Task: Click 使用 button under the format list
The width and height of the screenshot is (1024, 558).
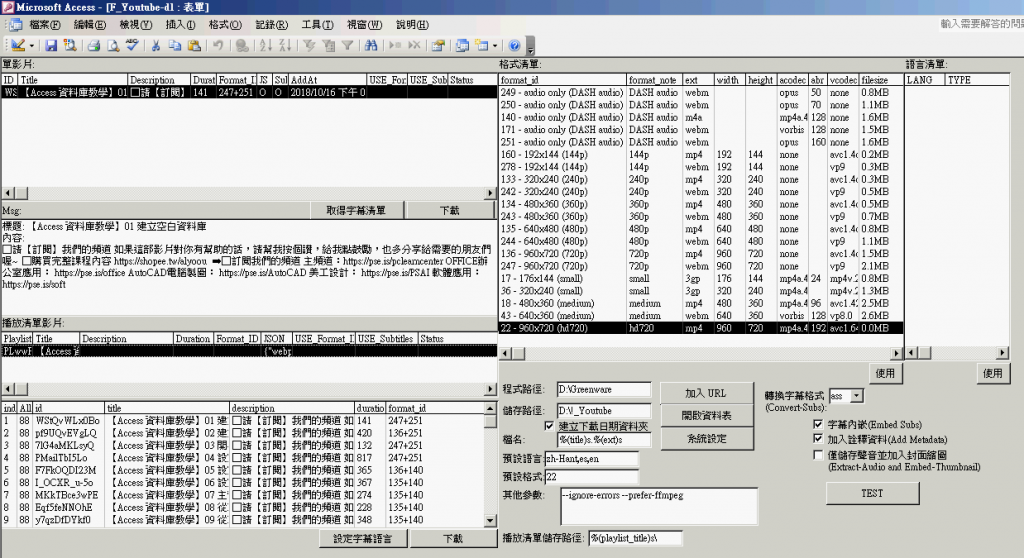Action: coord(885,373)
